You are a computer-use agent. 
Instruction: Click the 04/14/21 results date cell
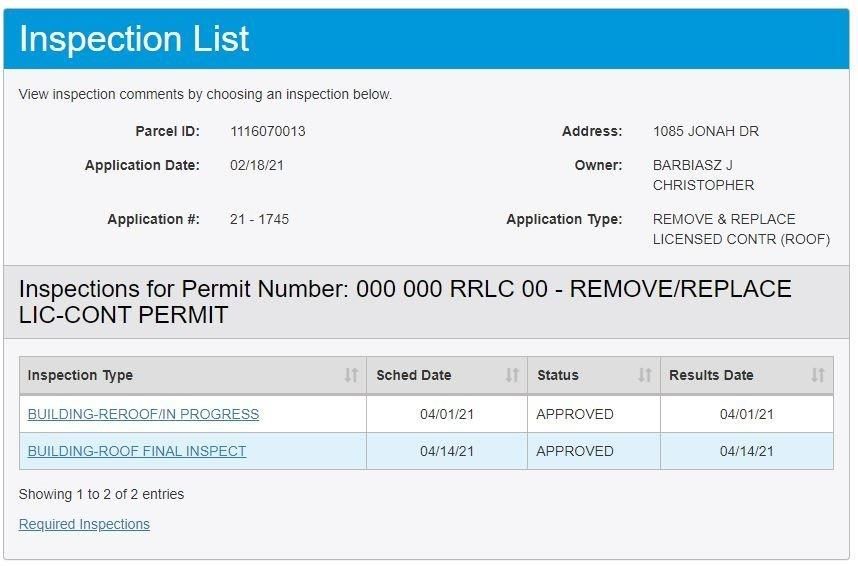click(747, 451)
